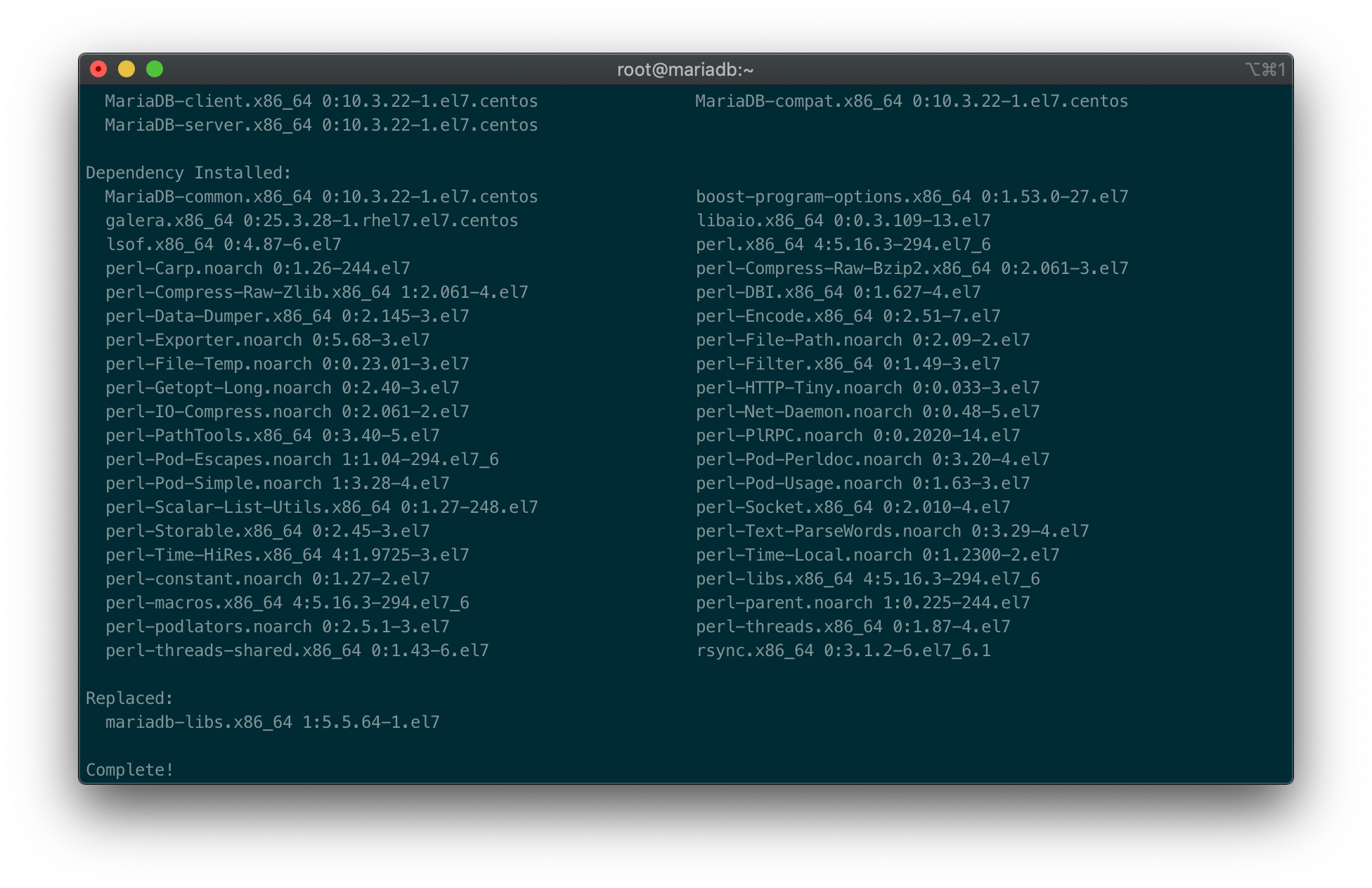Screen dimensions: 1372x888
Task: Click the perl-Exporter.noarch entry
Action: point(267,340)
